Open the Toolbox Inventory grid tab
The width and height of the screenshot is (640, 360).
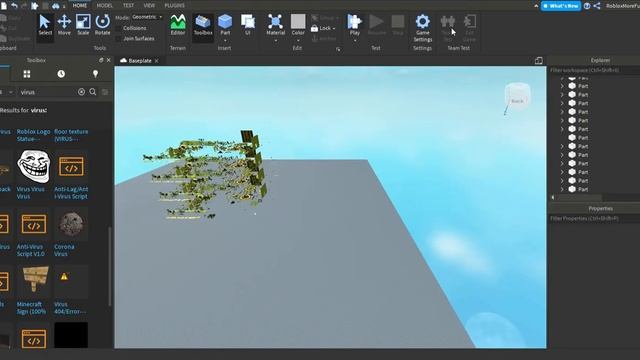point(27,74)
